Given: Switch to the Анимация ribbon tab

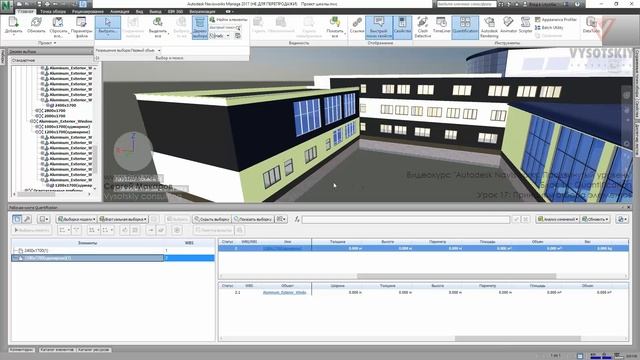Looking at the screenshot, I should click(120, 11).
